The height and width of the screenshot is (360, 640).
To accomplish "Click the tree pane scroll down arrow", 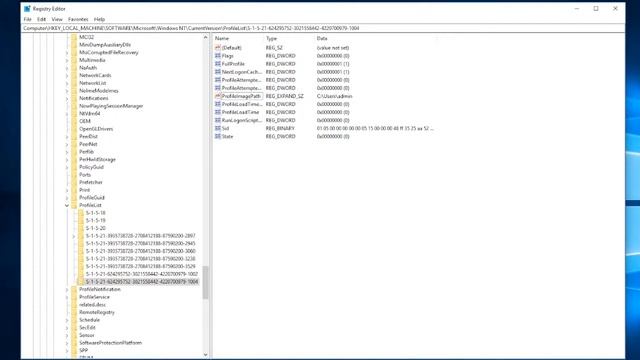I will (x=205, y=355).
